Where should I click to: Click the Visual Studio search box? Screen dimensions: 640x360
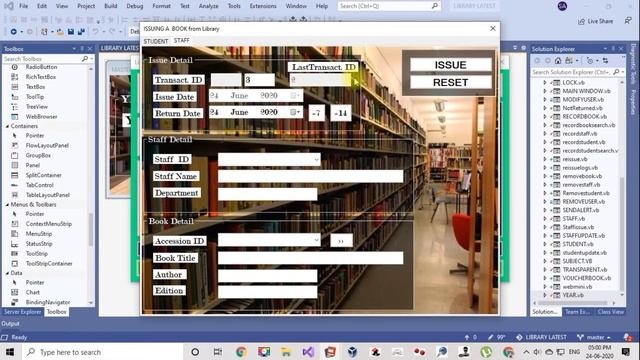(x=389, y=6)
